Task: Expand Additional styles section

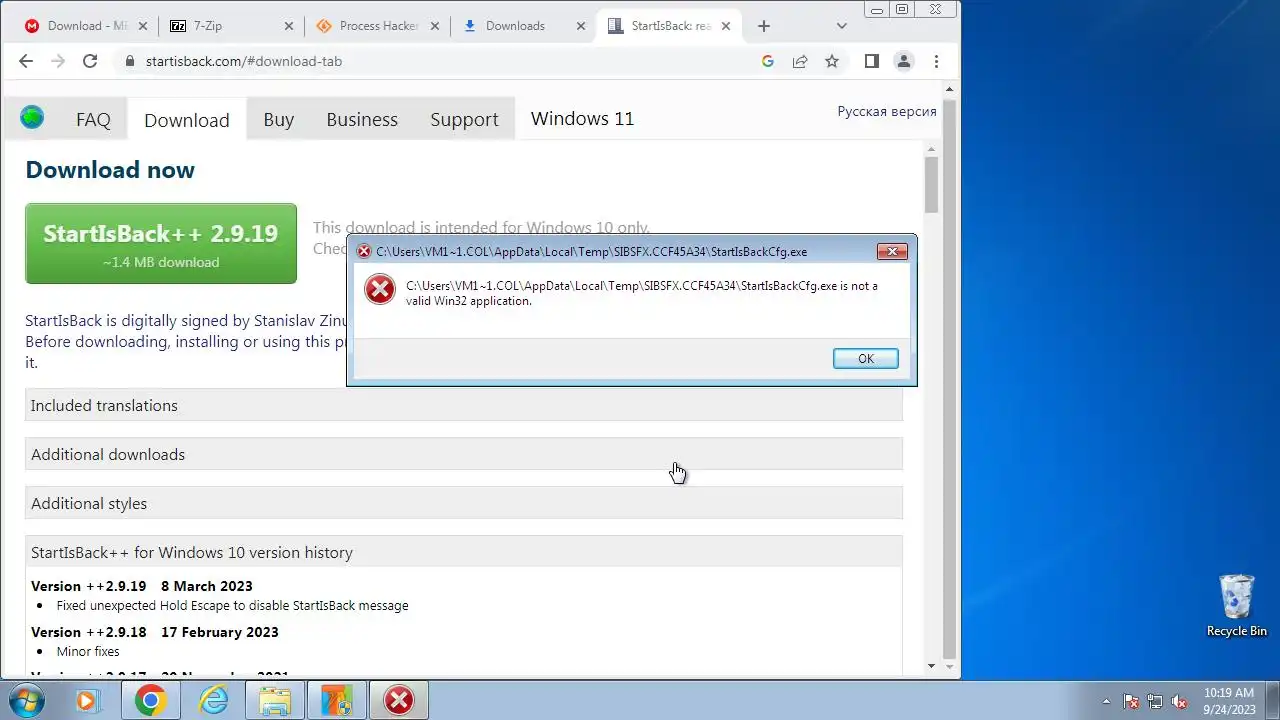Action: (x=464, y=503)
